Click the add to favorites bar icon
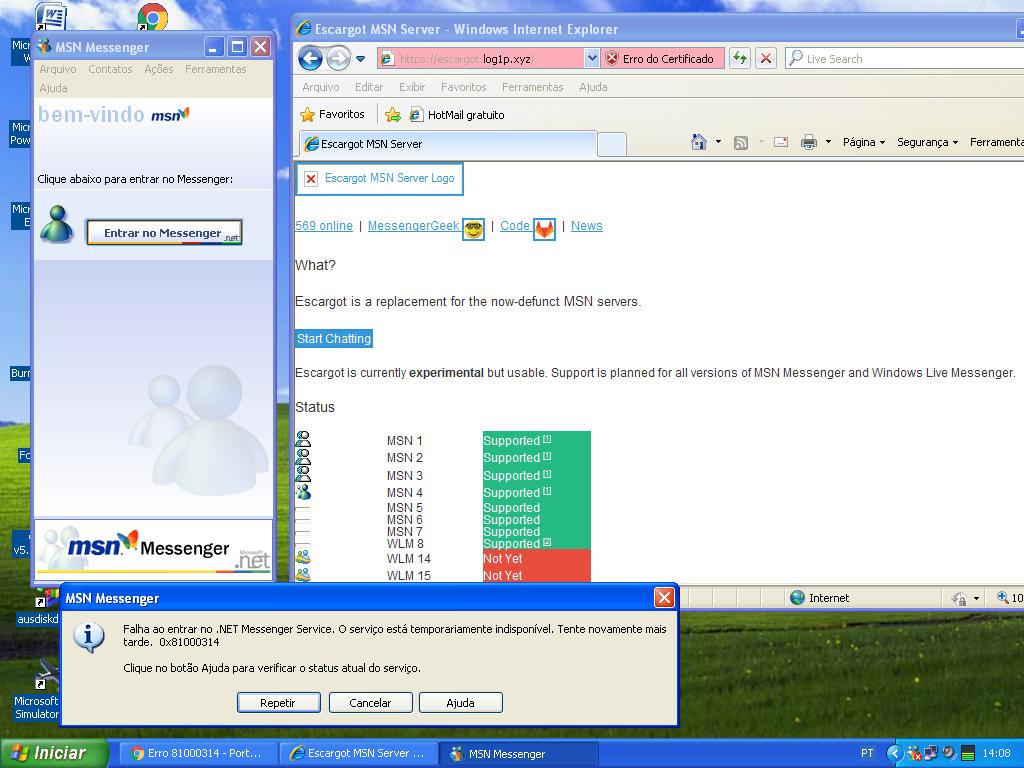1024x768 pixels. [392, 115]
